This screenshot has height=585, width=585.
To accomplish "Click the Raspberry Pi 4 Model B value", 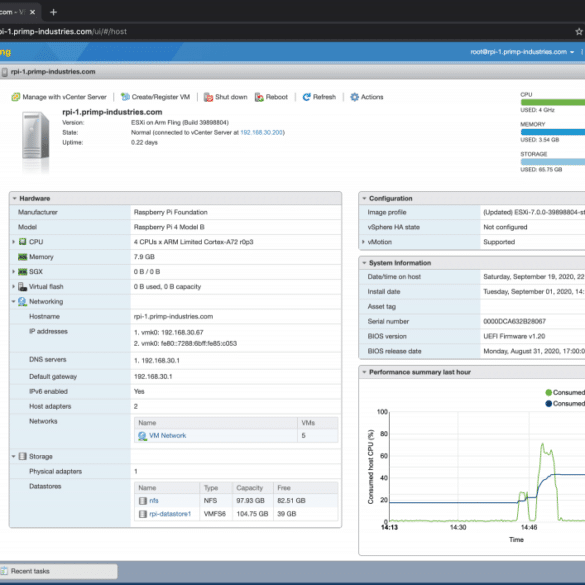I will 169,227.
